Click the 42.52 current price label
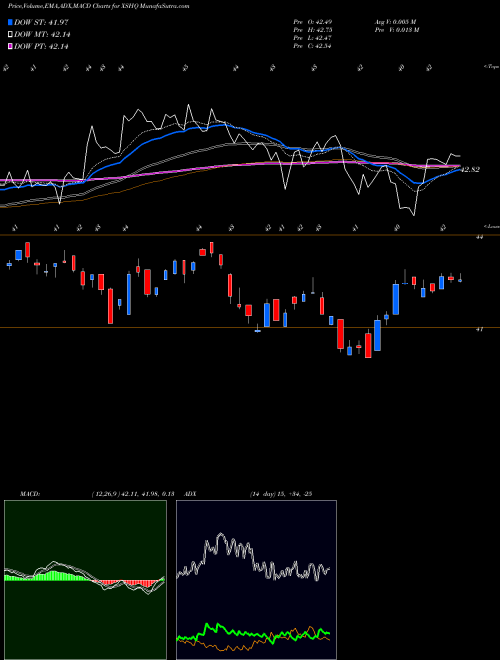Image resolution: width=500 pixels, height=660 pixels. coord(470,170)
